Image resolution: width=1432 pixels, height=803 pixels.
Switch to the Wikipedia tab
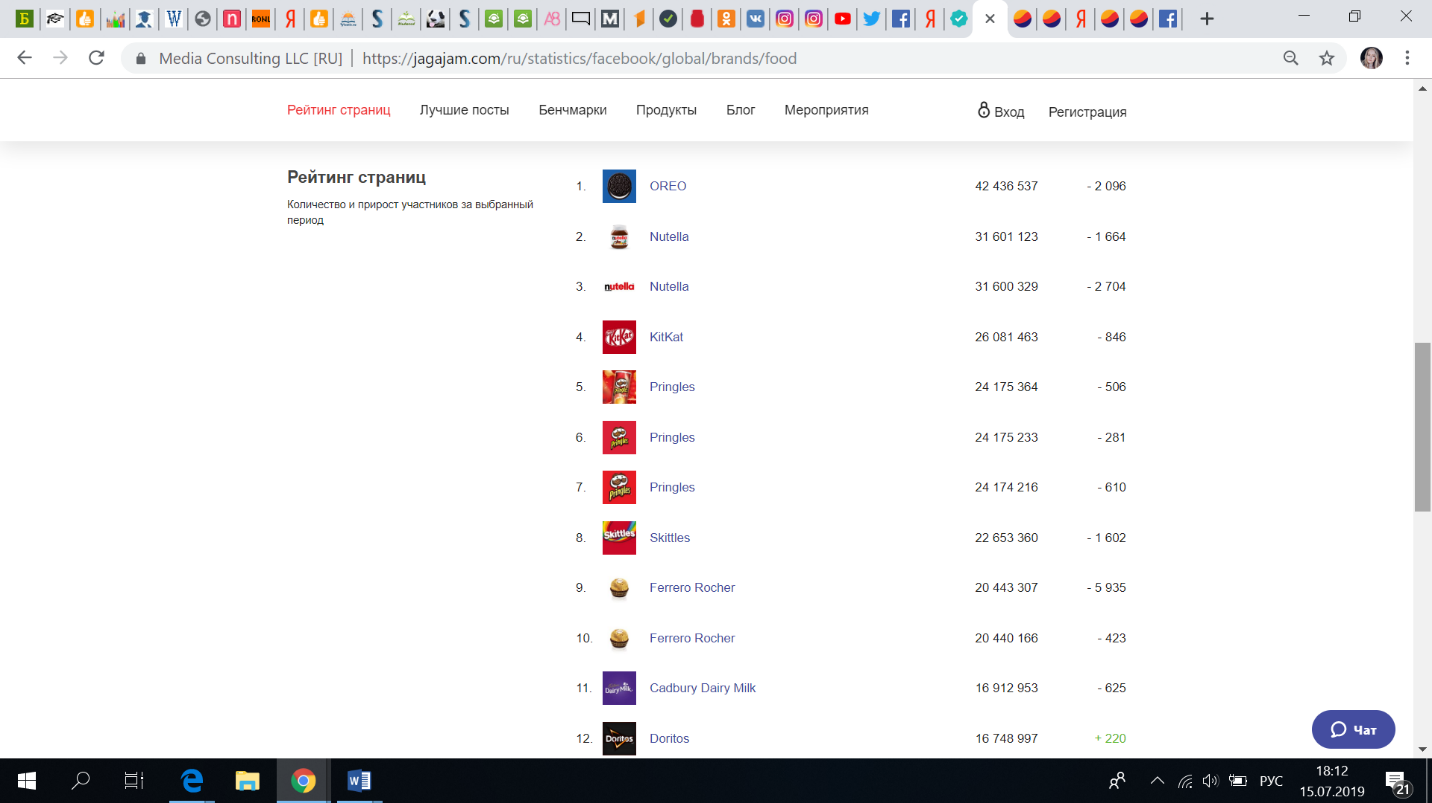(174, 19)
